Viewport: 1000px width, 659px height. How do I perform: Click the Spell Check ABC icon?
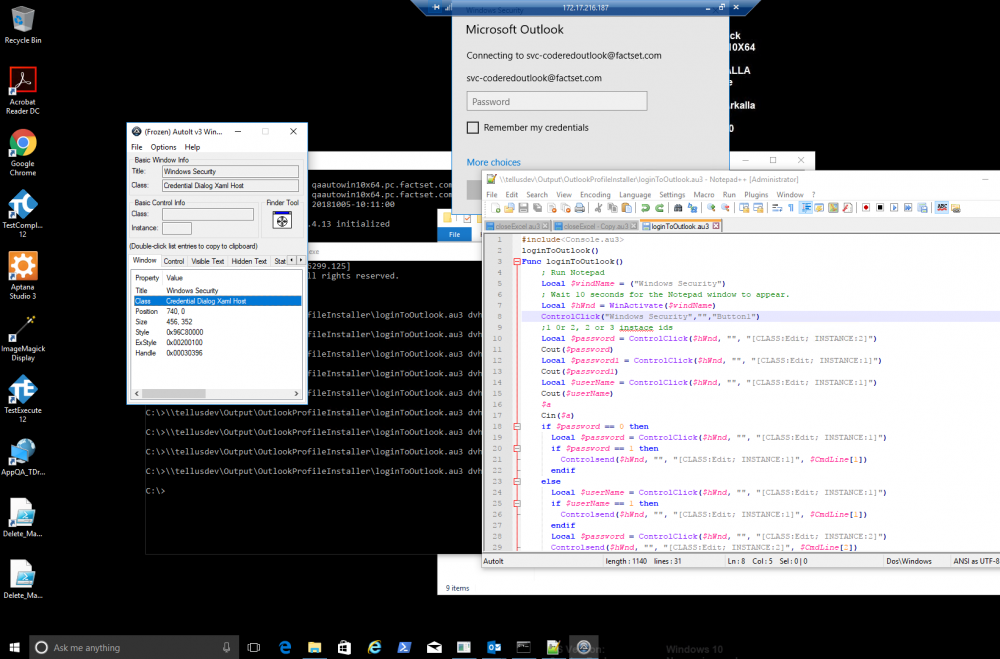click(941, 208)
